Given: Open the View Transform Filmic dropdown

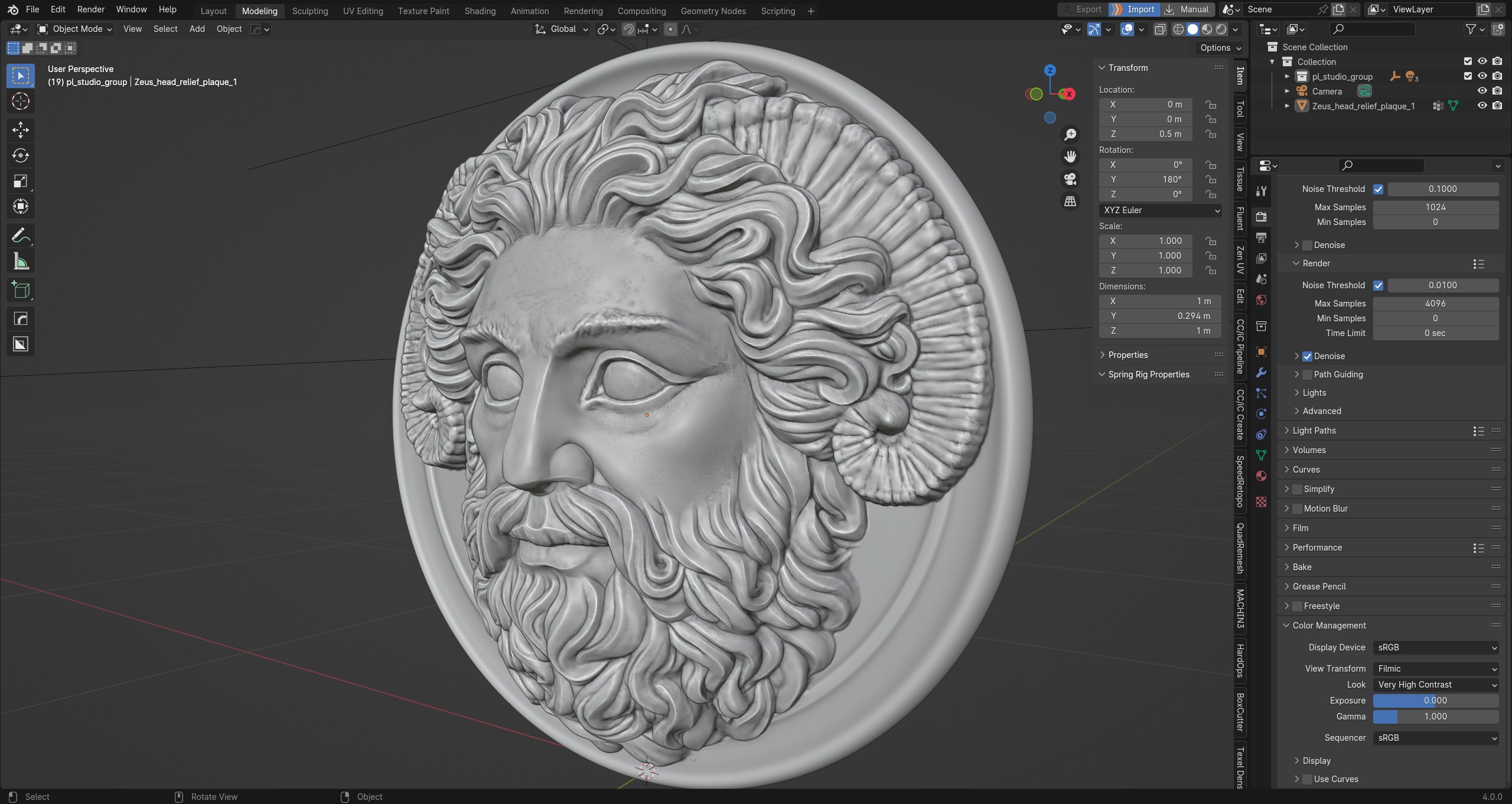Looking at the screenshot, I should point(1435,669).
